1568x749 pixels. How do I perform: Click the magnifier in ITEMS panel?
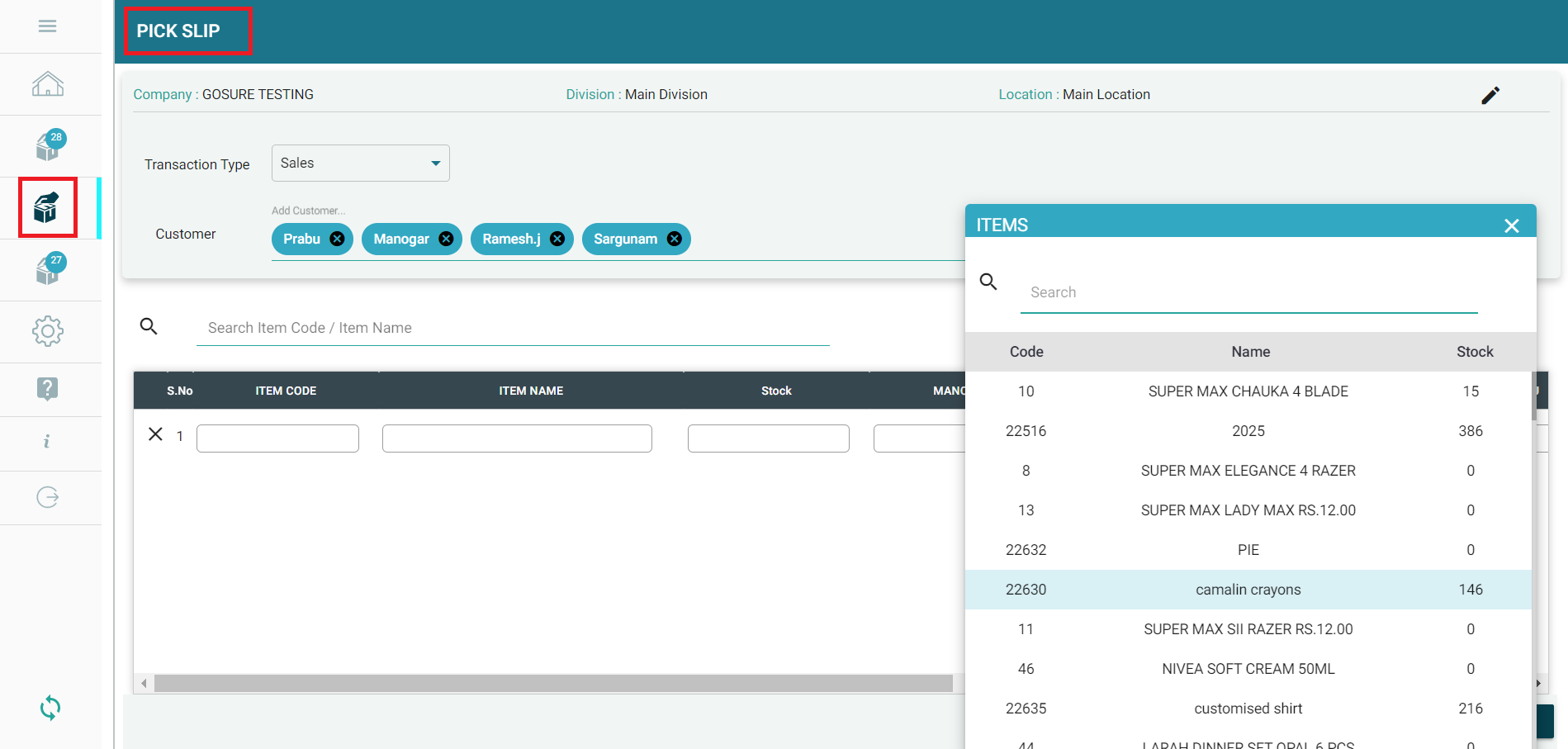(988, 282)
